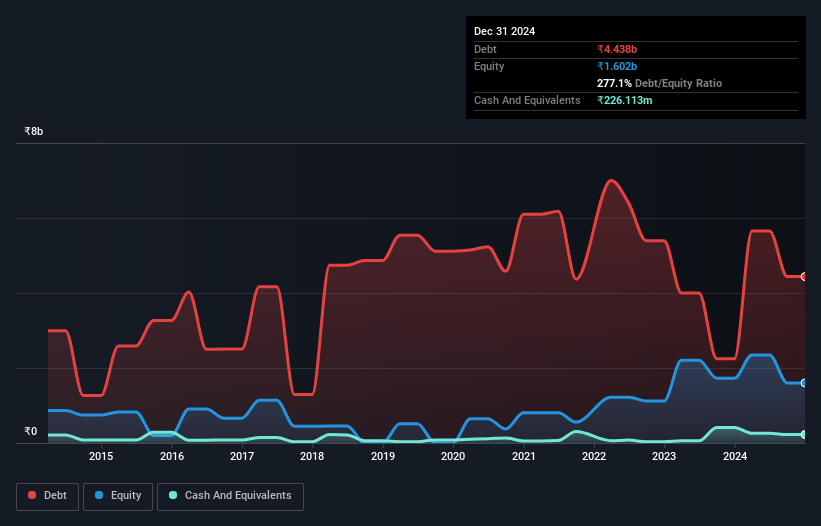Image resolution: width=821 pixels, height=526 pixels.
Task: Toggle the Equity series legend button
Action: point(118,496)
